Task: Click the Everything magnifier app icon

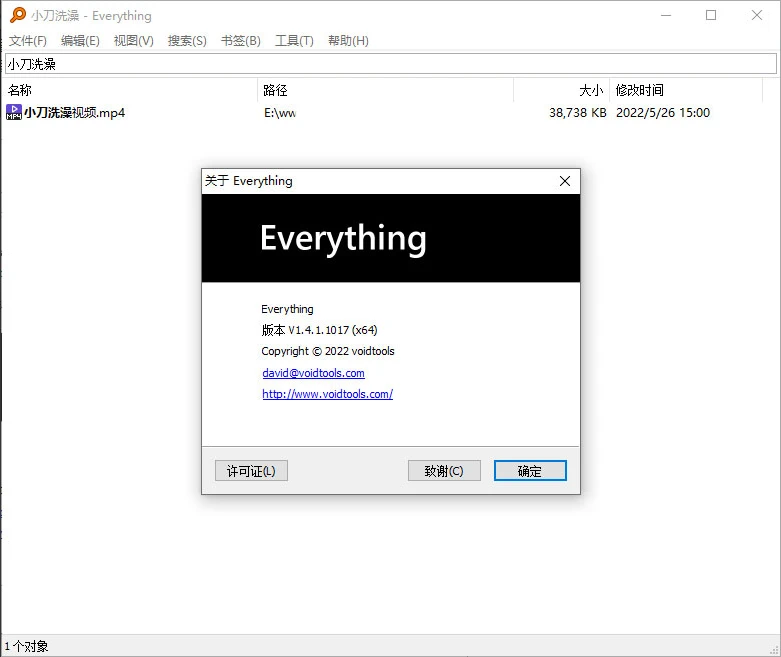Action: coord(17,15)
